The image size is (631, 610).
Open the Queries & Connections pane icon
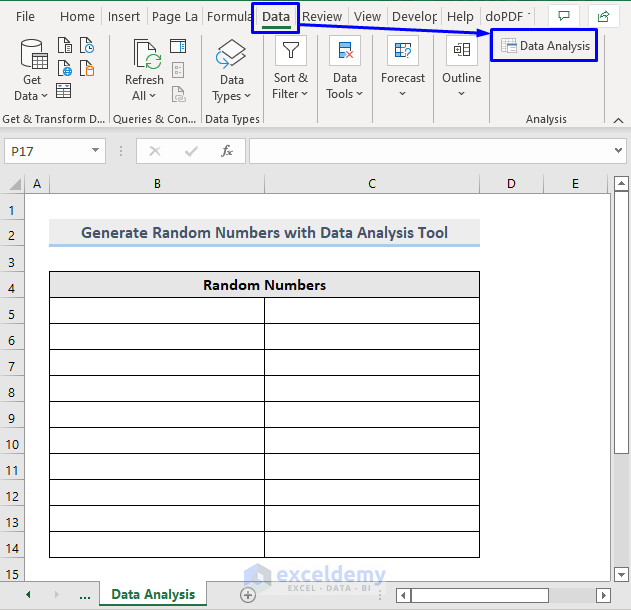coord(178,46)
